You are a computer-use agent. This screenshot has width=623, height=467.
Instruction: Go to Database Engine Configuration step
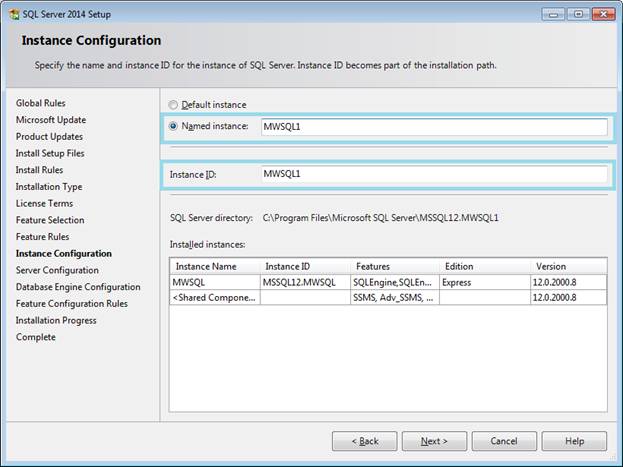(78, 287)
